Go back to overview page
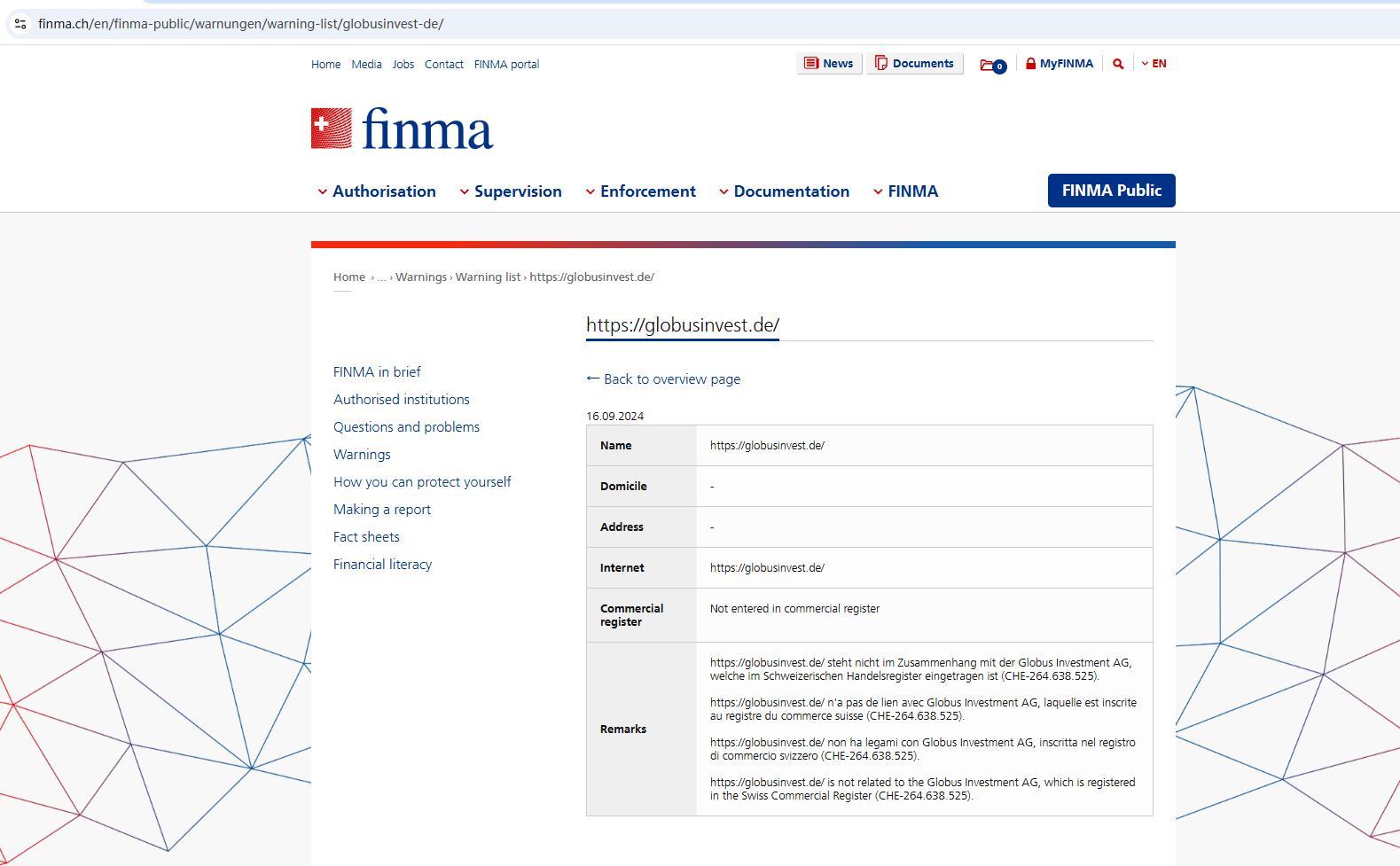The image size is (1400, 866). point(663,379)
